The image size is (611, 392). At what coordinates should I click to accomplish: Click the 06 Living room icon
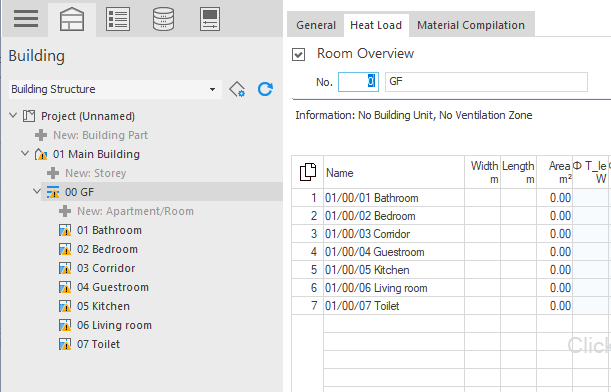pos(65,325)
